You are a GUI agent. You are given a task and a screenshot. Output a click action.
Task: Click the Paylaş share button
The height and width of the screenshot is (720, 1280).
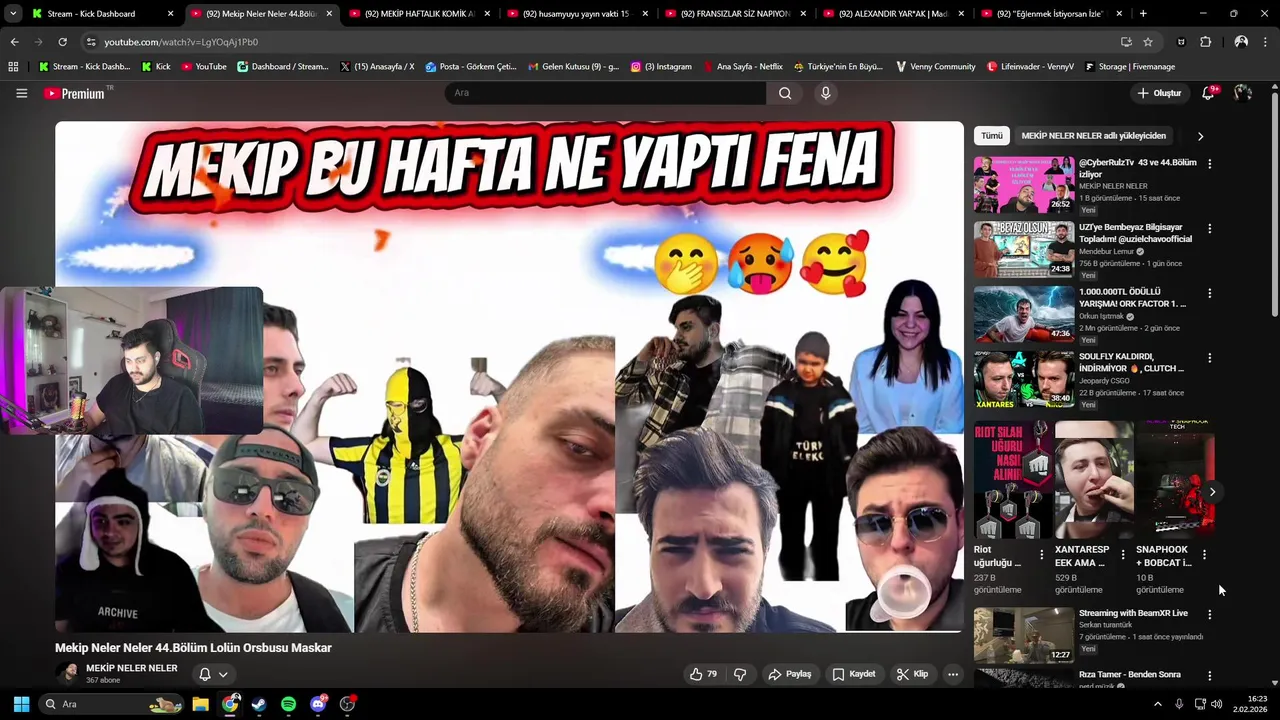tap(789, 674)
